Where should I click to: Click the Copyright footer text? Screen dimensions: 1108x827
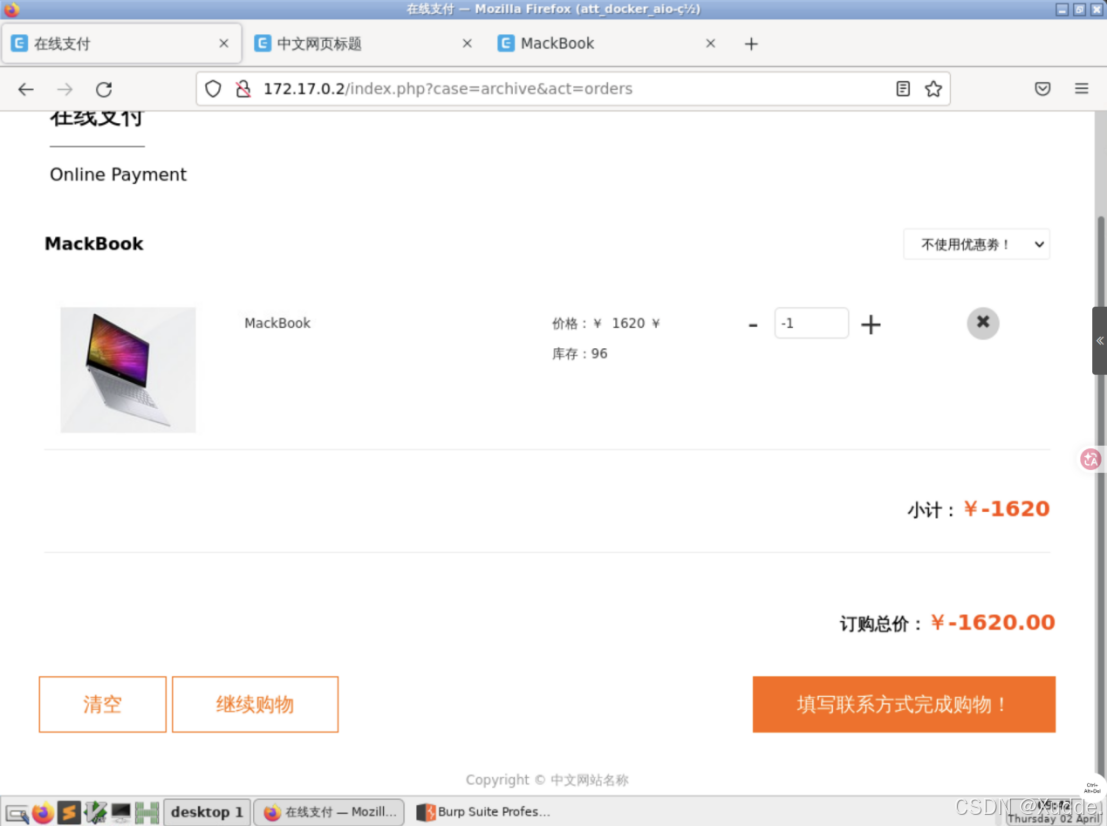547,780
